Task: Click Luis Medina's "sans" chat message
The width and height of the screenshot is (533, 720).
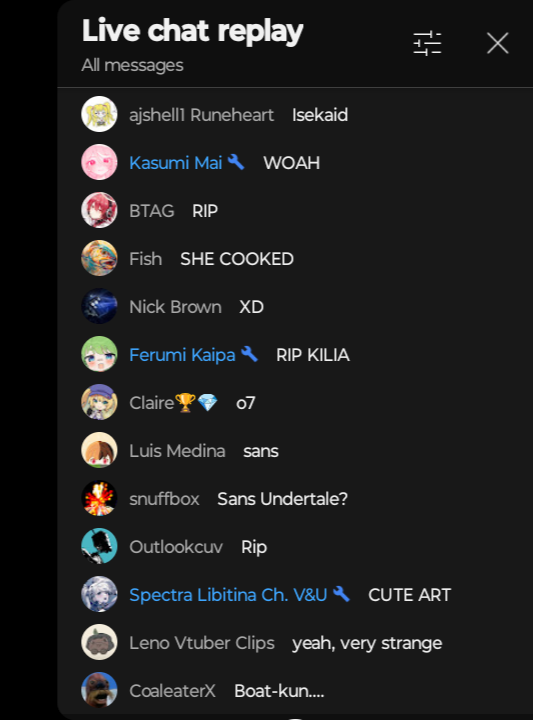Action: [x=261, y=451]
